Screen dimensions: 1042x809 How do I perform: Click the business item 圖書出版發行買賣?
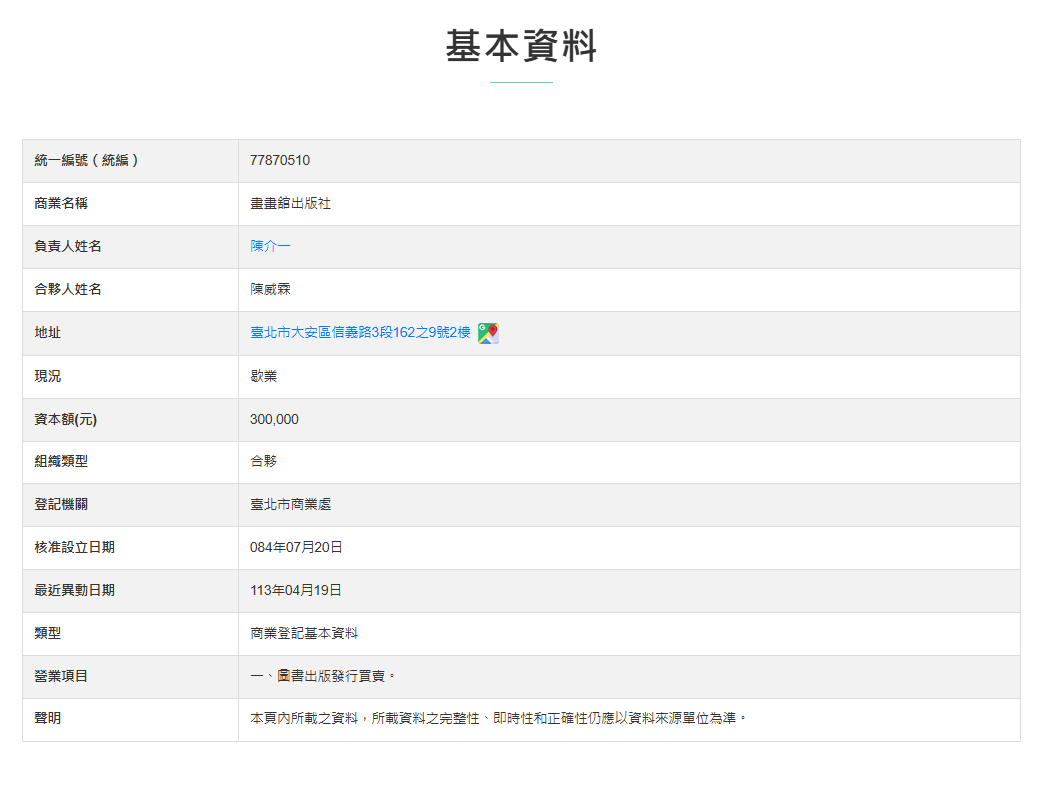pos(322,676)
